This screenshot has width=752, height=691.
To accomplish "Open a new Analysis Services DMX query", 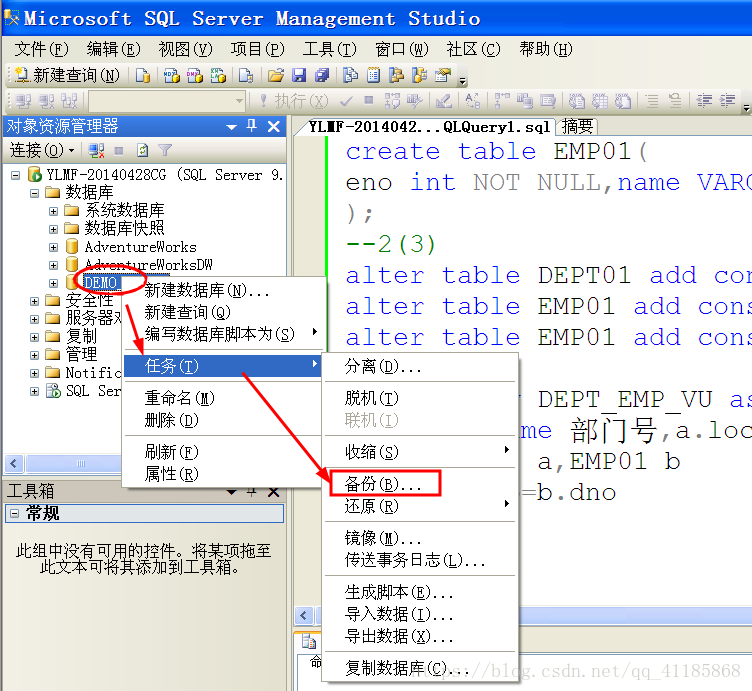I will [195, 75].
